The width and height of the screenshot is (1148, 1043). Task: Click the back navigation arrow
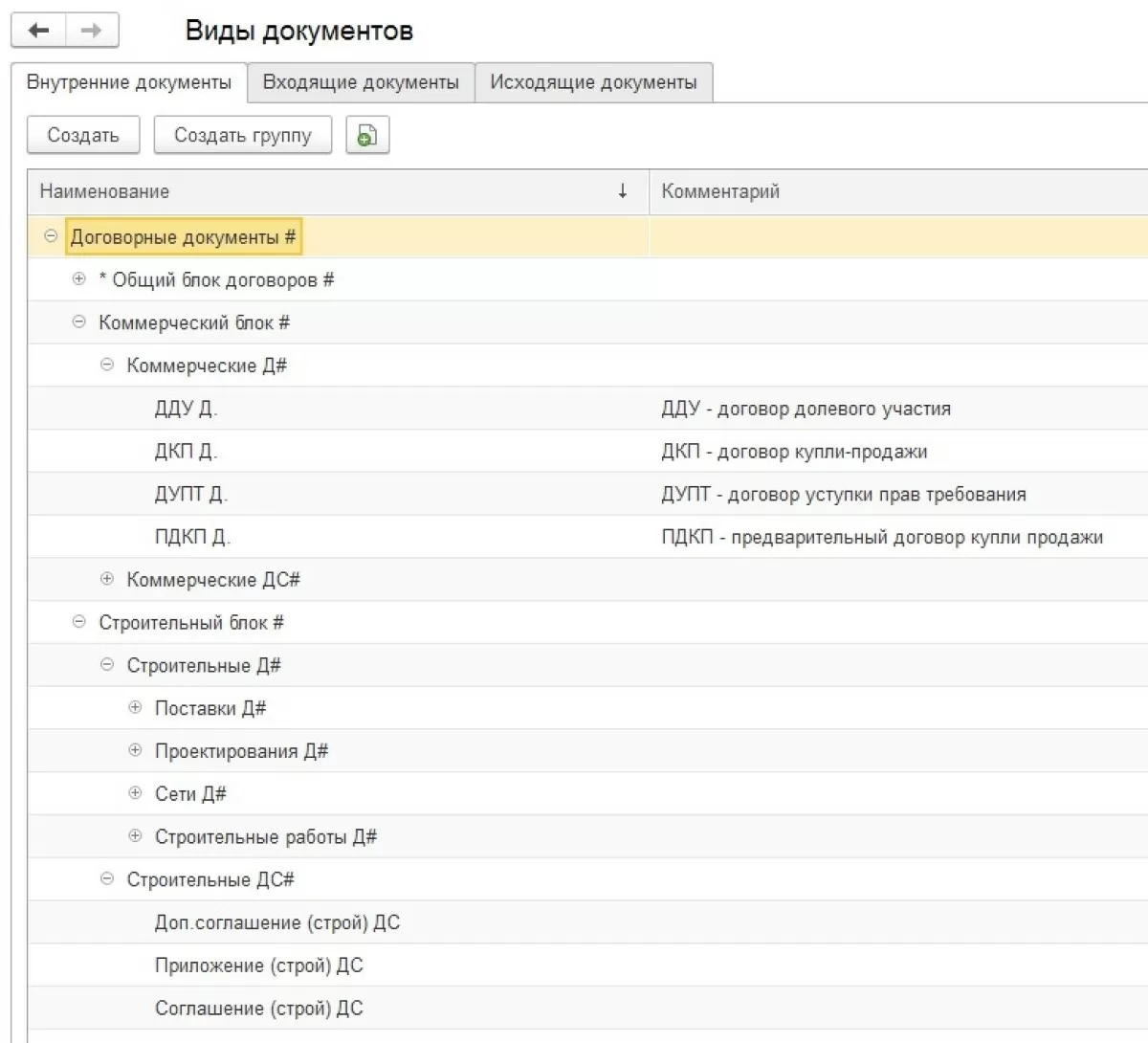point(38,31)
